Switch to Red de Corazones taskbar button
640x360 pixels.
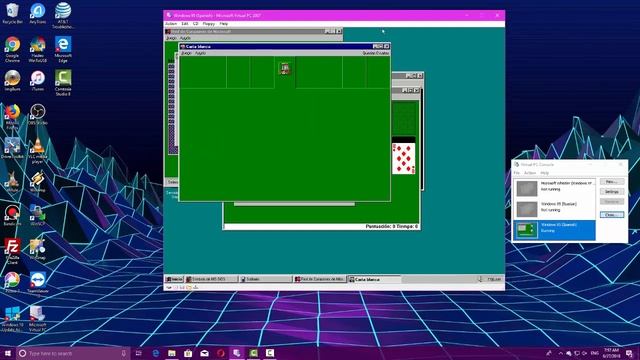(320, 279)
